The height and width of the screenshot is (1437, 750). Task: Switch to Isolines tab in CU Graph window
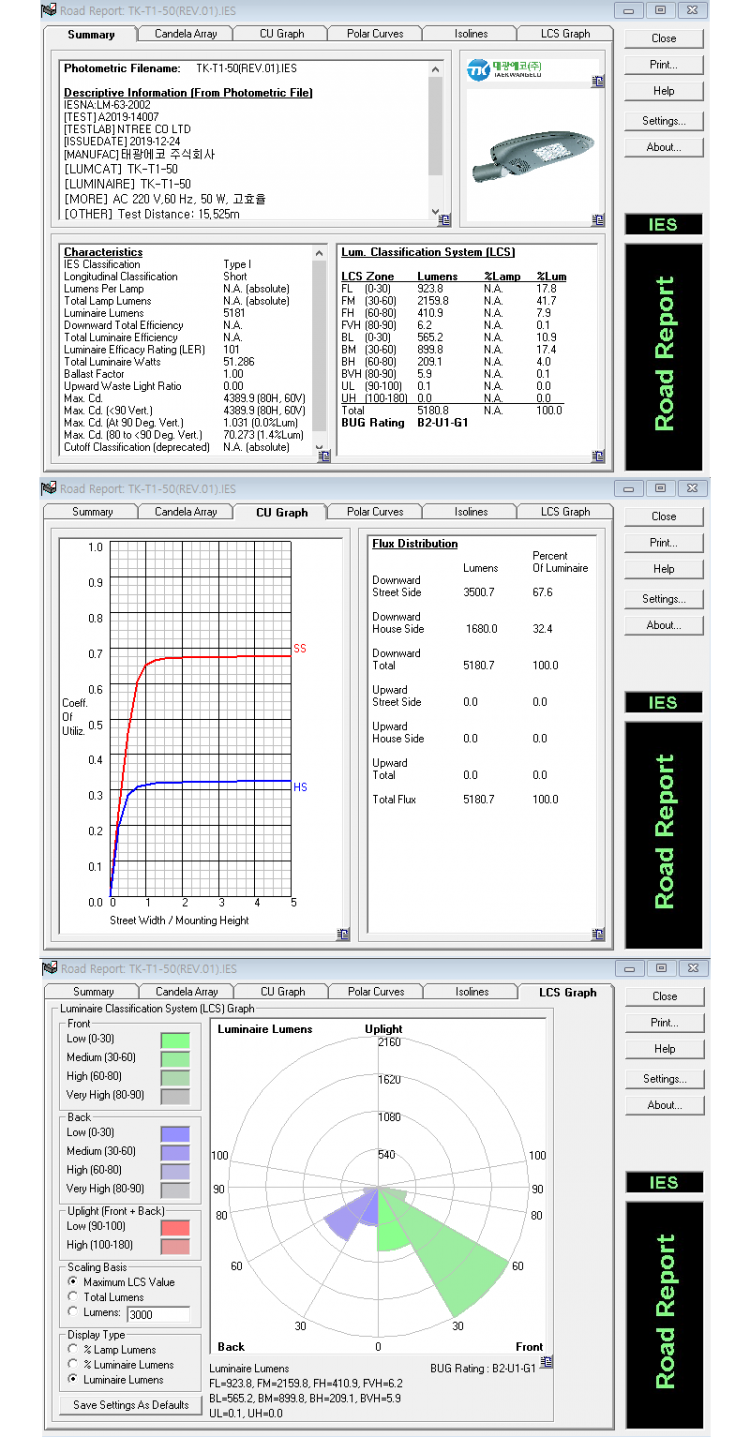coord(471,512)
